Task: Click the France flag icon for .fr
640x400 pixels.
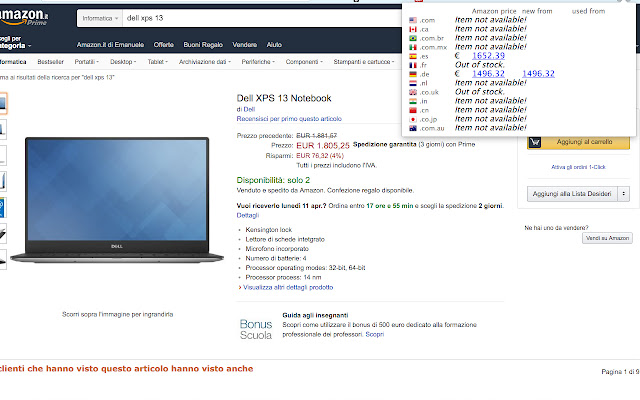Action: pyautogui.click(x=413, y=65)
